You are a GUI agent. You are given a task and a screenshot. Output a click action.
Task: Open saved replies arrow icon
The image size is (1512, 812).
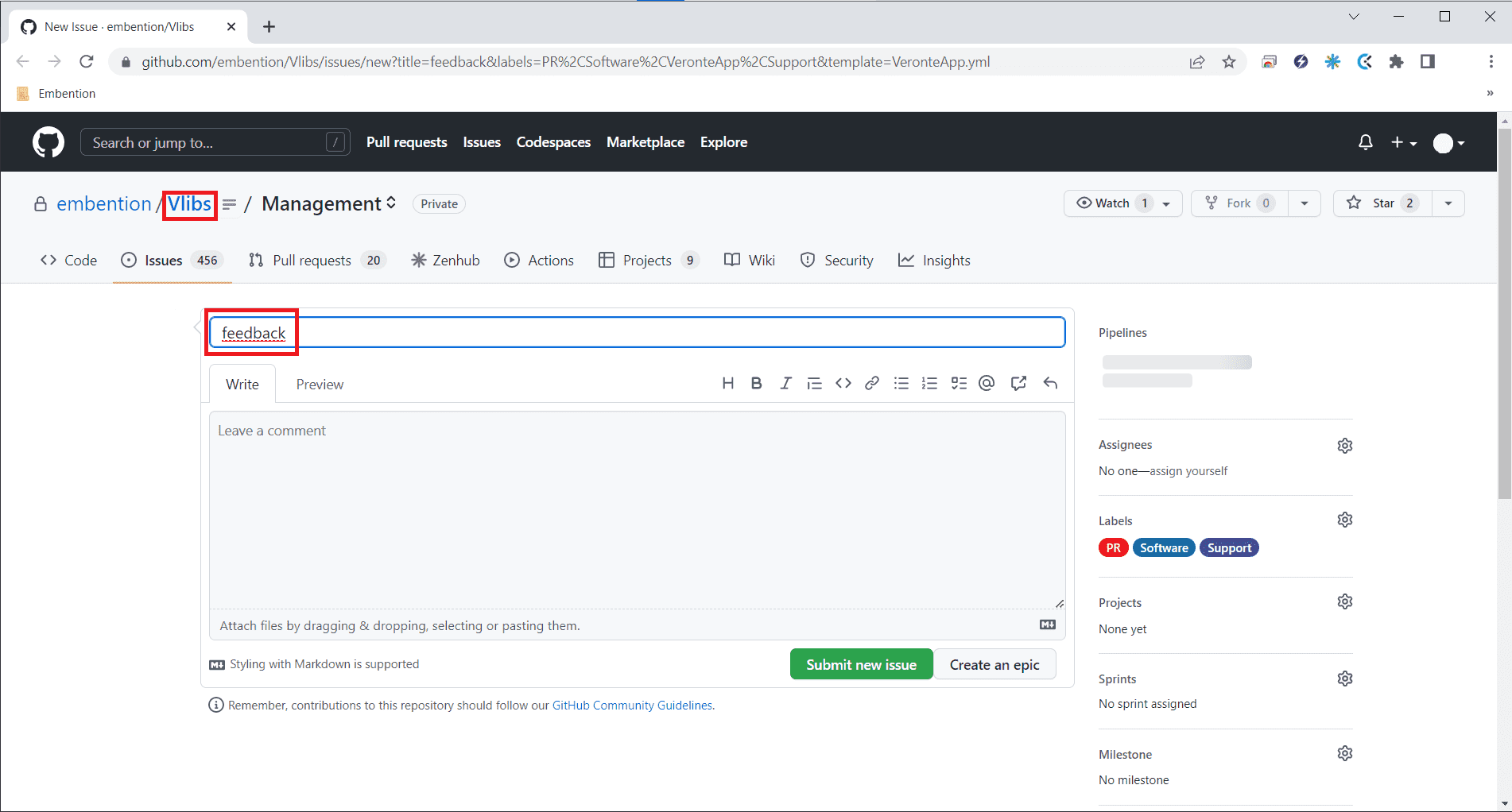point(1050,384)
